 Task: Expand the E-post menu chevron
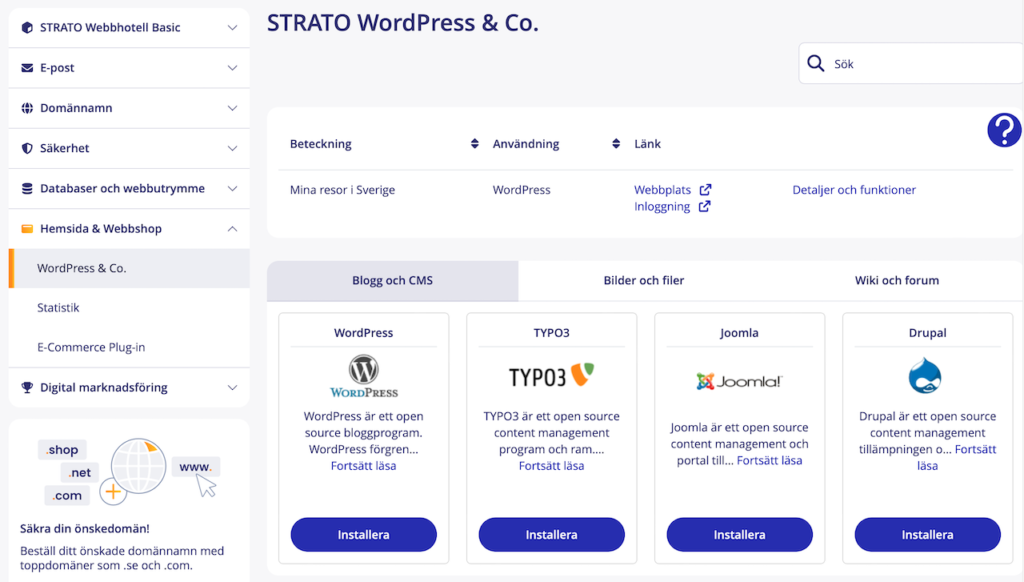tap(232, 68)
